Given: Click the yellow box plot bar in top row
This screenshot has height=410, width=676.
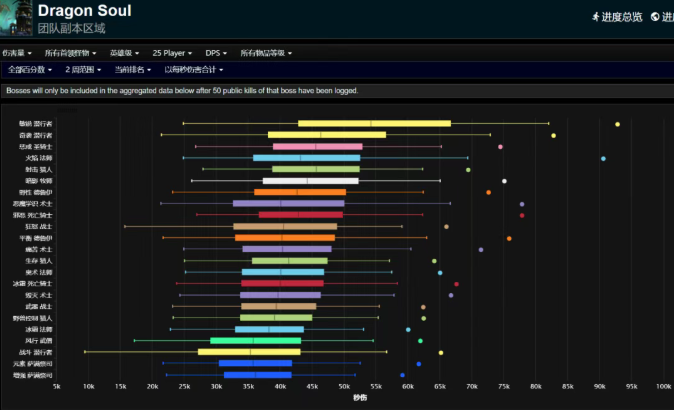Looking at the screenshot, I should pyautogui.click(x=374, y=124).
